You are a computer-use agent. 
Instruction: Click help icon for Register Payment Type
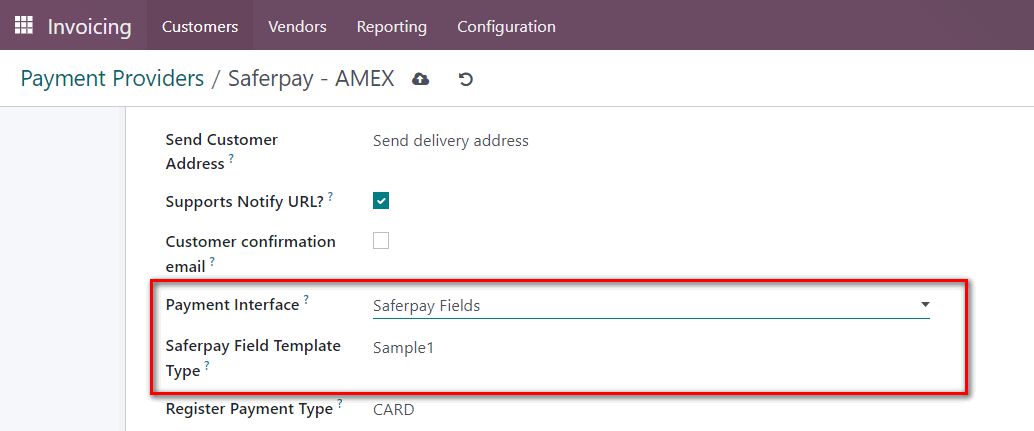(340, 404)
